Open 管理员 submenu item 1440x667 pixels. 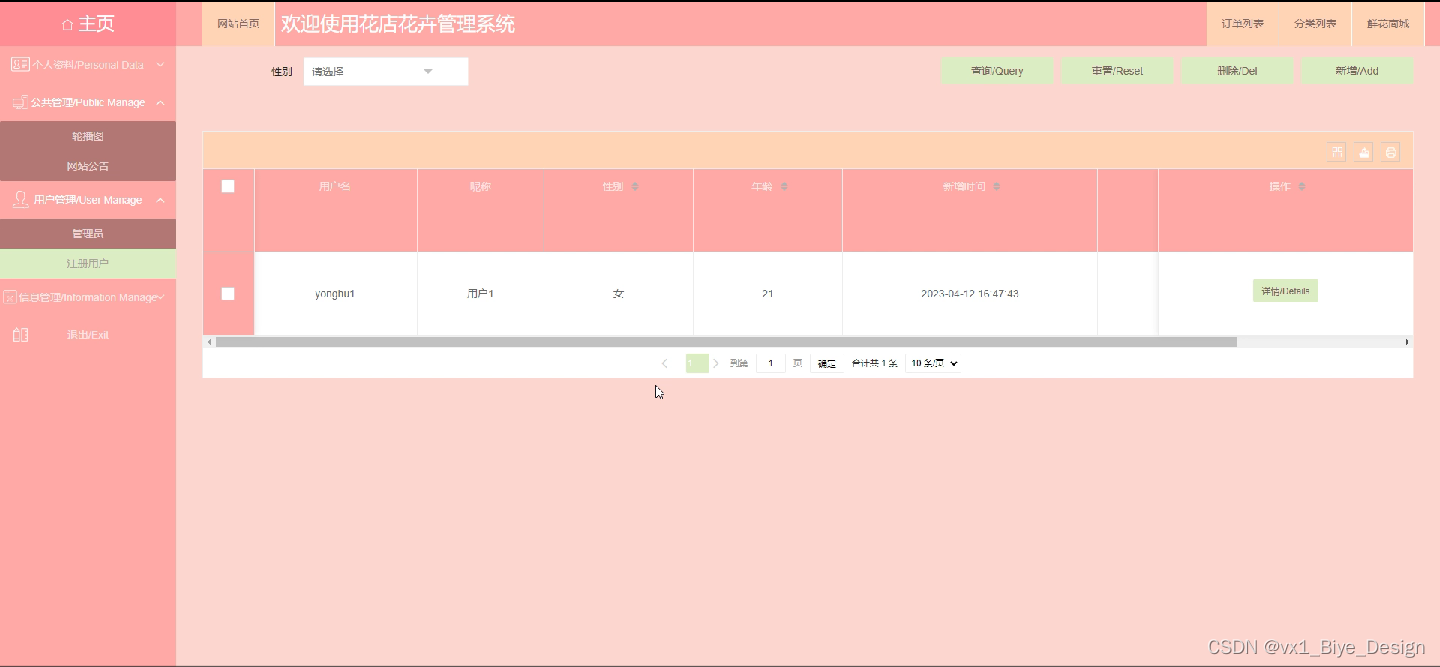click(x=88, y=233)
